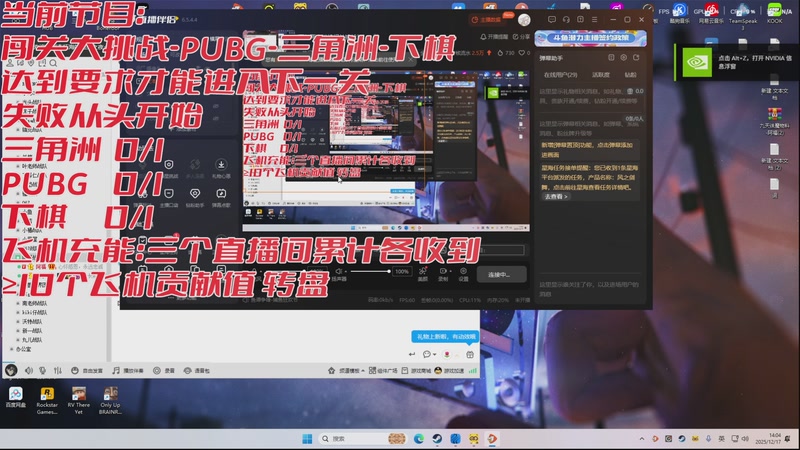Open the Rockstar Games desktop shortcut
This screenshot has width=800, height=450.
(47, 401)
